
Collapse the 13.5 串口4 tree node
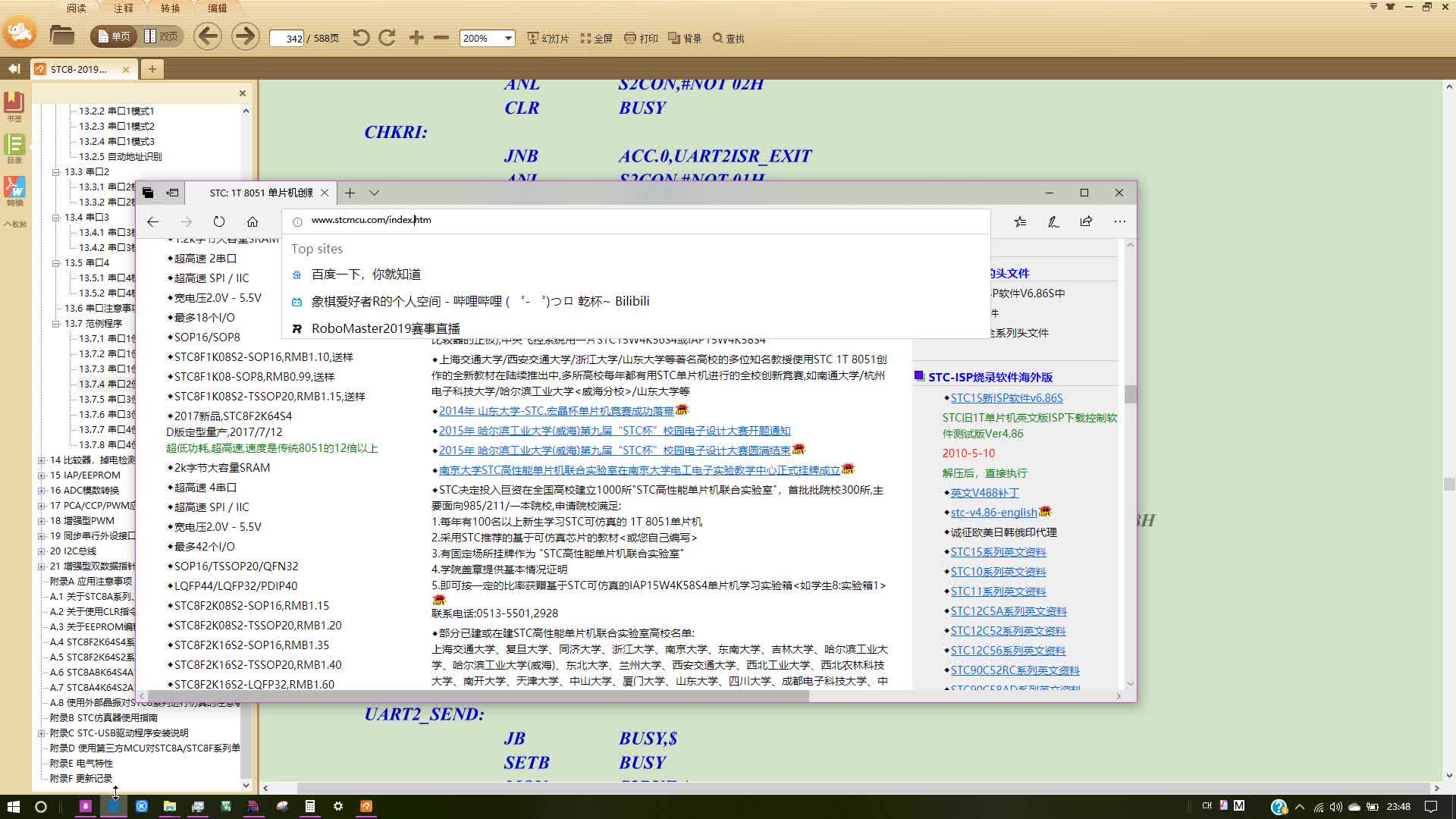pyautogui.click(x=55, y=263)
